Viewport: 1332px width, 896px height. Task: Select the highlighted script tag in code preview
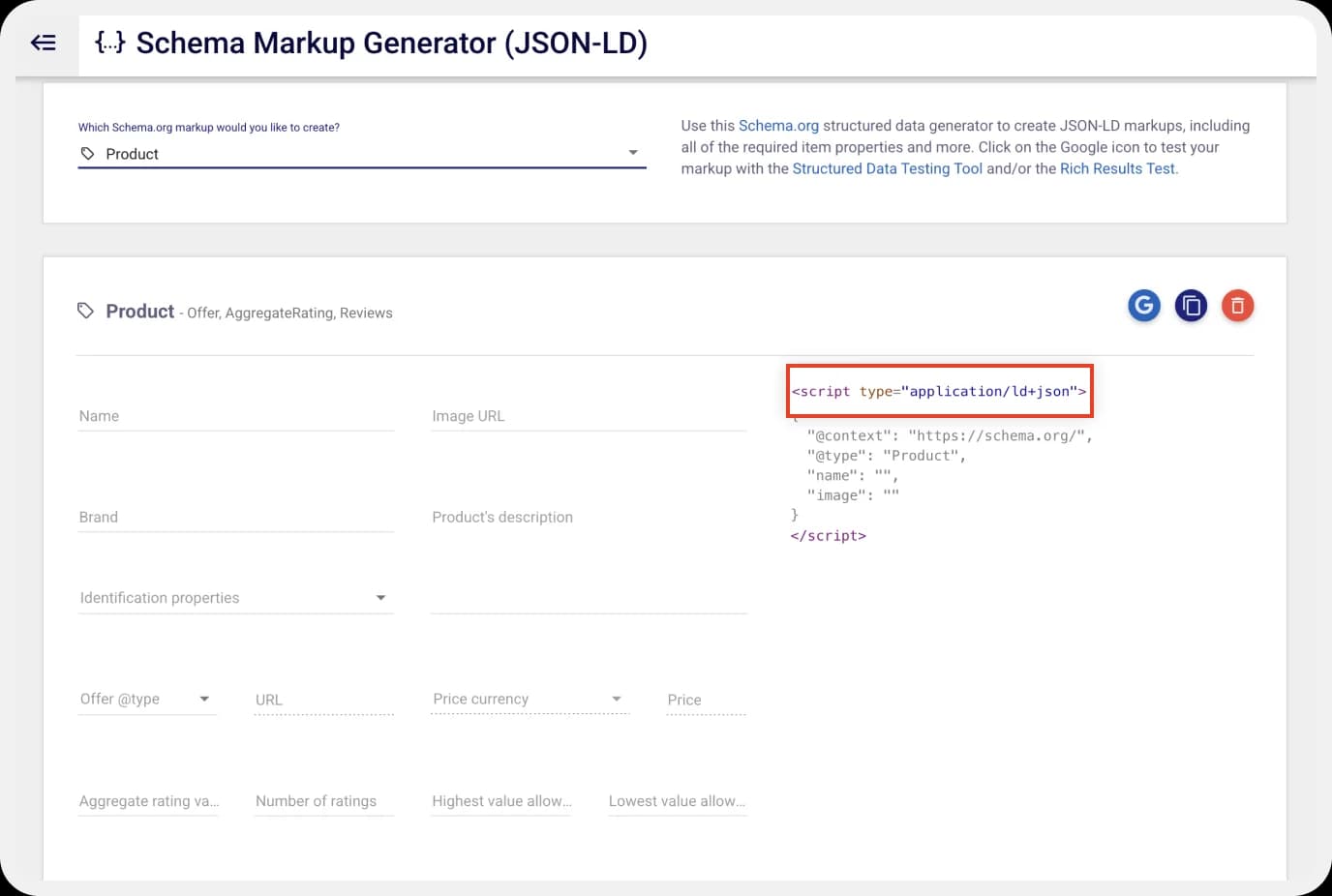[x=938, y=391]
